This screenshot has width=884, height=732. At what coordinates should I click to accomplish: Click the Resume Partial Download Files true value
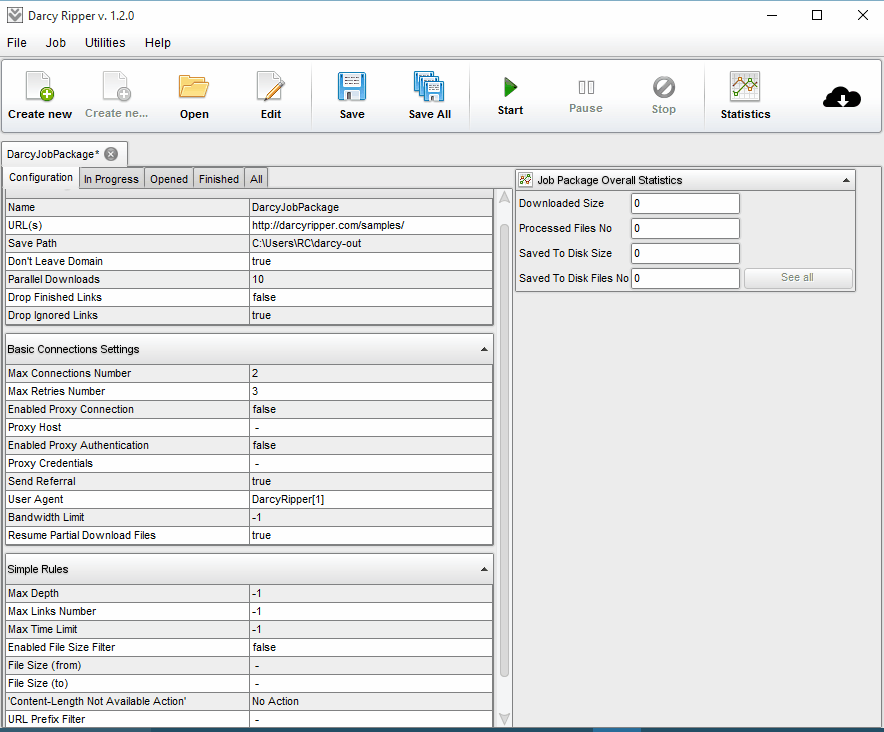point(262,536)
